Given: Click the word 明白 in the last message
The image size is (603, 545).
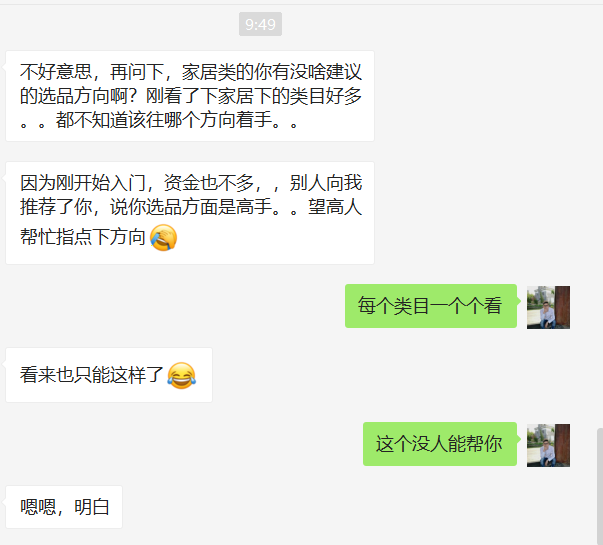Looking at the screenshot, I should pos(92,507).
